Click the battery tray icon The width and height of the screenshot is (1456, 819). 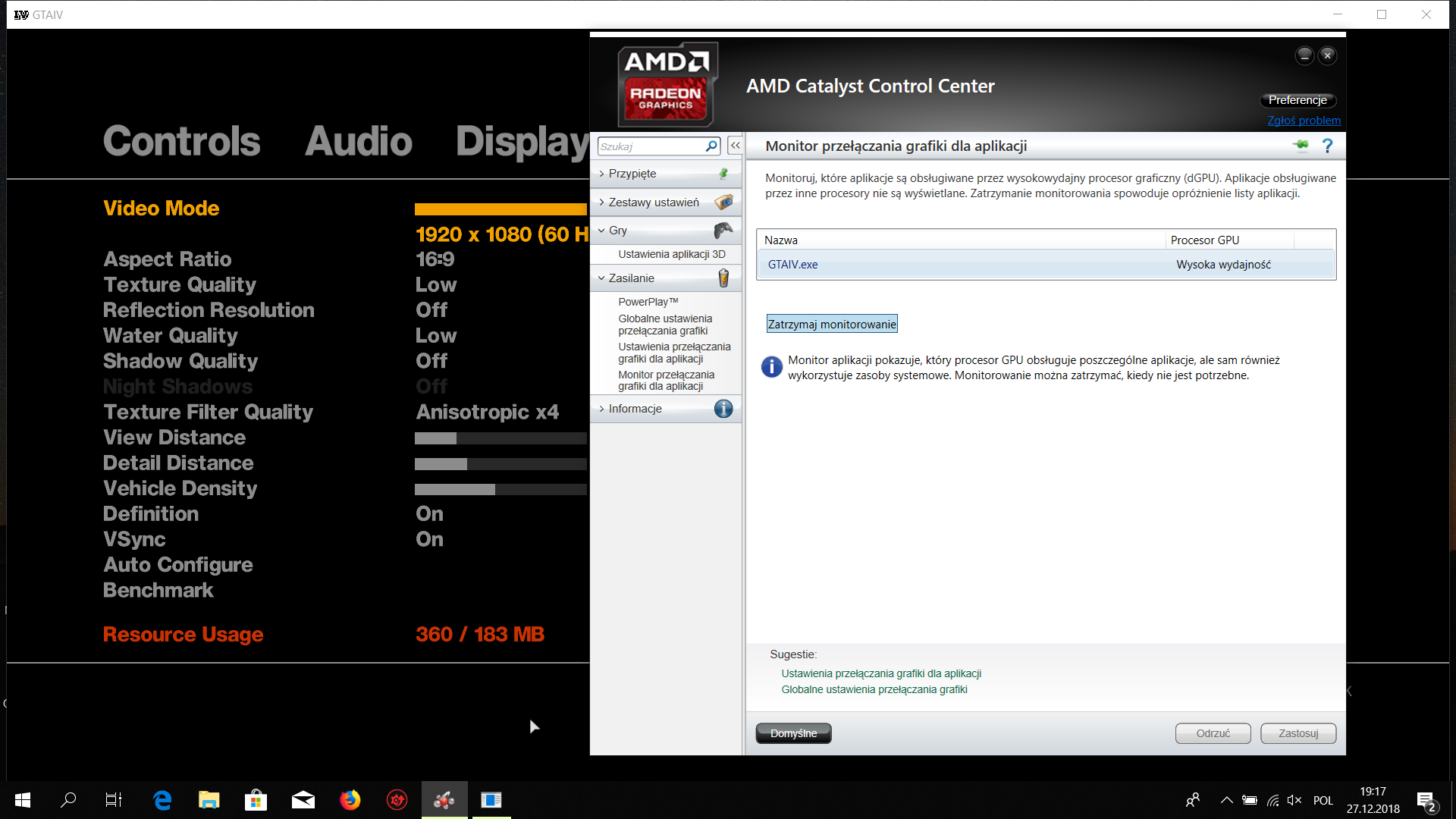[1250, 800]
